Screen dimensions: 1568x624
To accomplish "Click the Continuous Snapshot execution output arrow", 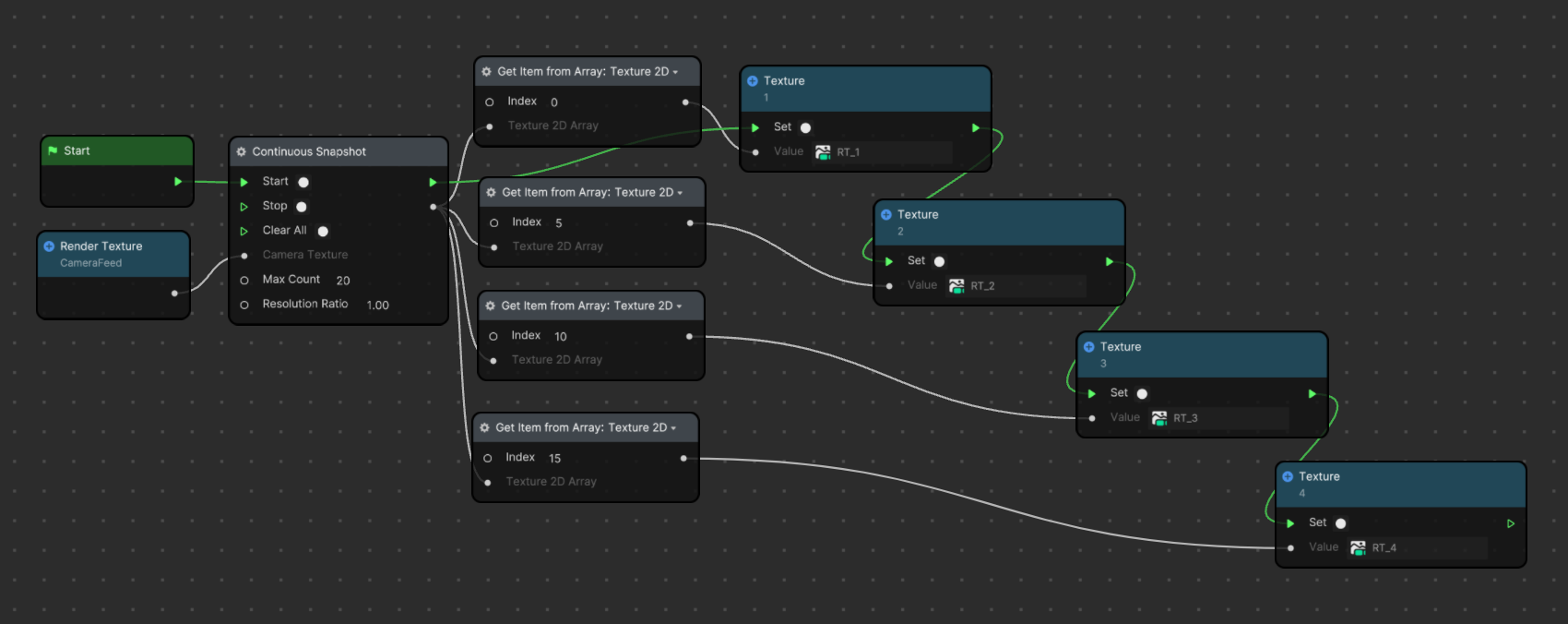I will coord(433,182).
